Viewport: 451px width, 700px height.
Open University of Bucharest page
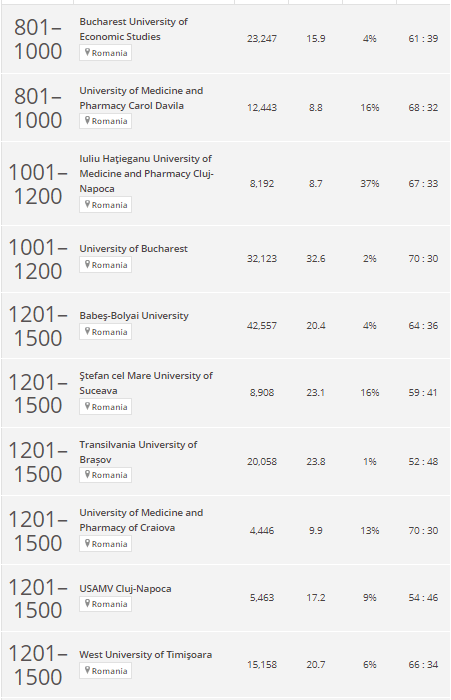point(134,249)
